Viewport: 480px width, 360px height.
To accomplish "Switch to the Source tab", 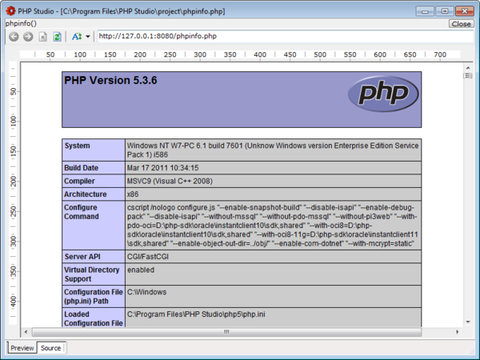I will point(51,348).
